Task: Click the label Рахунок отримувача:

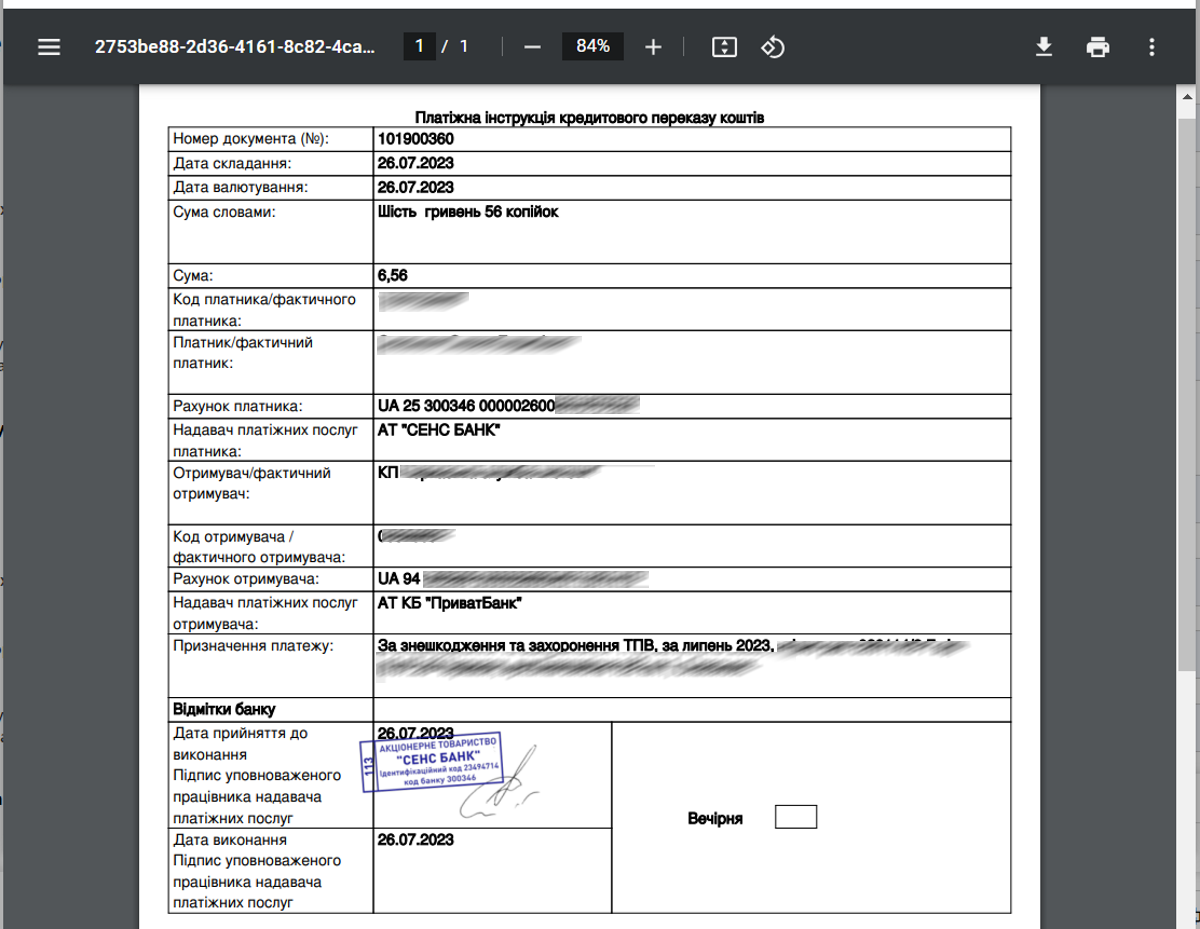Action: click(246, 579)
